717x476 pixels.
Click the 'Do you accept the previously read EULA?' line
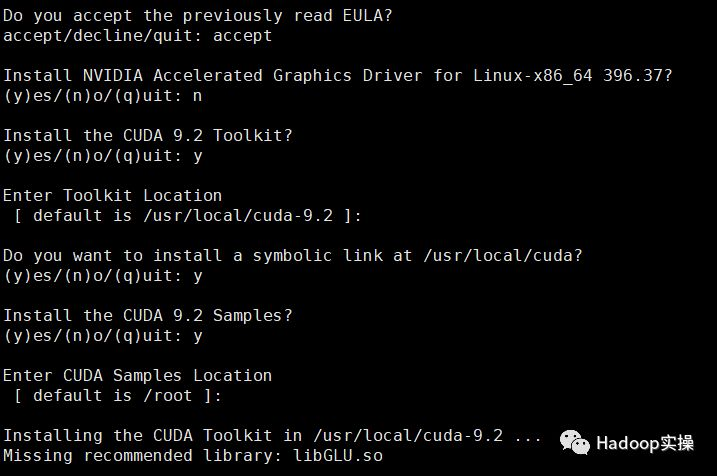click(198, 16)
